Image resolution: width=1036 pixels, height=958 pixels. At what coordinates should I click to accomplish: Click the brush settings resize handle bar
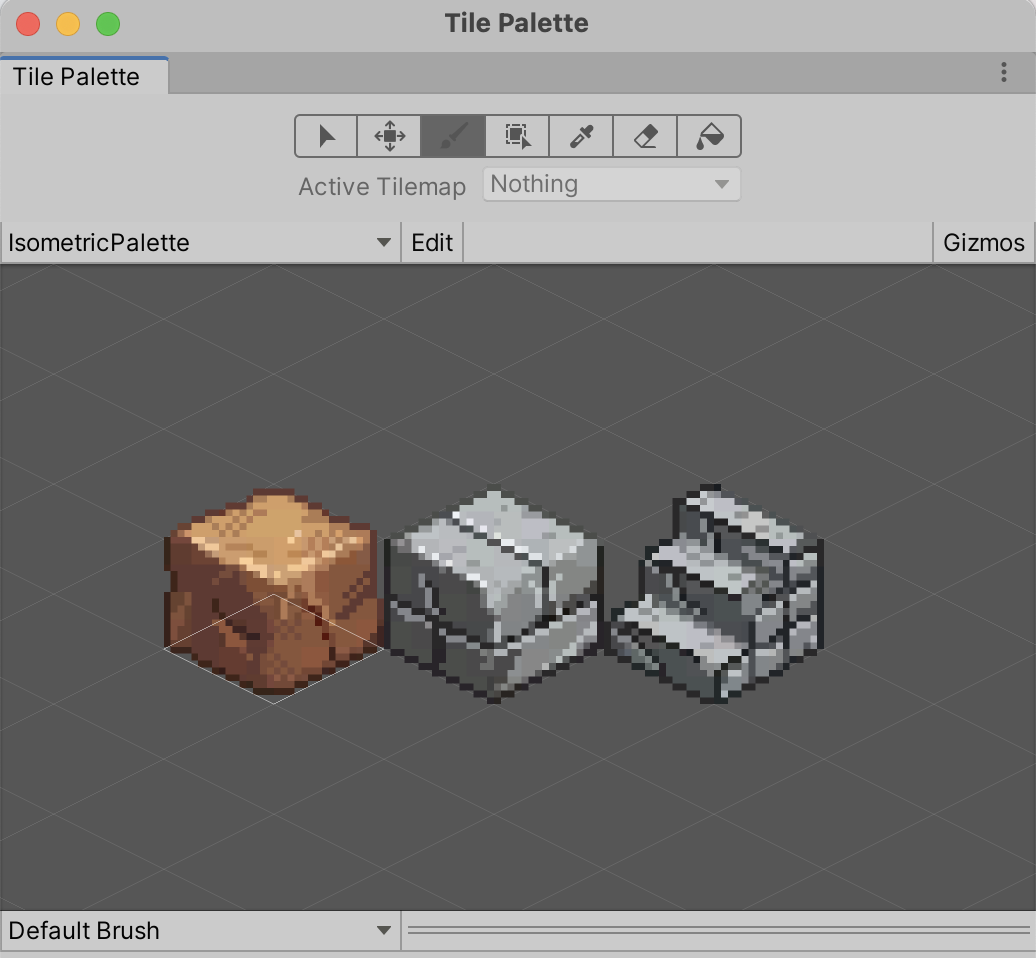tap(718, 930)
